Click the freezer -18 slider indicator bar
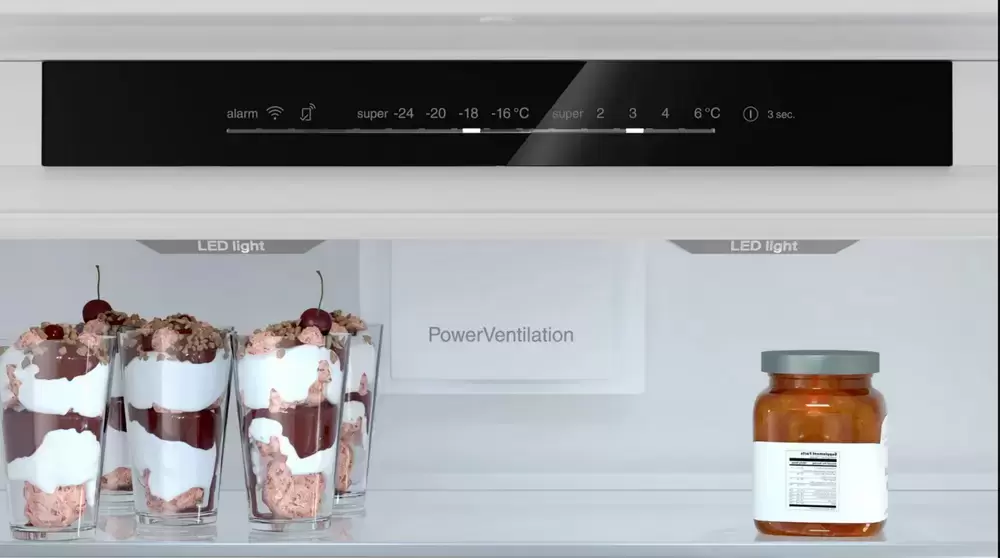Image resolution: width=1000 pixels, height=558 pixels. 470,130
